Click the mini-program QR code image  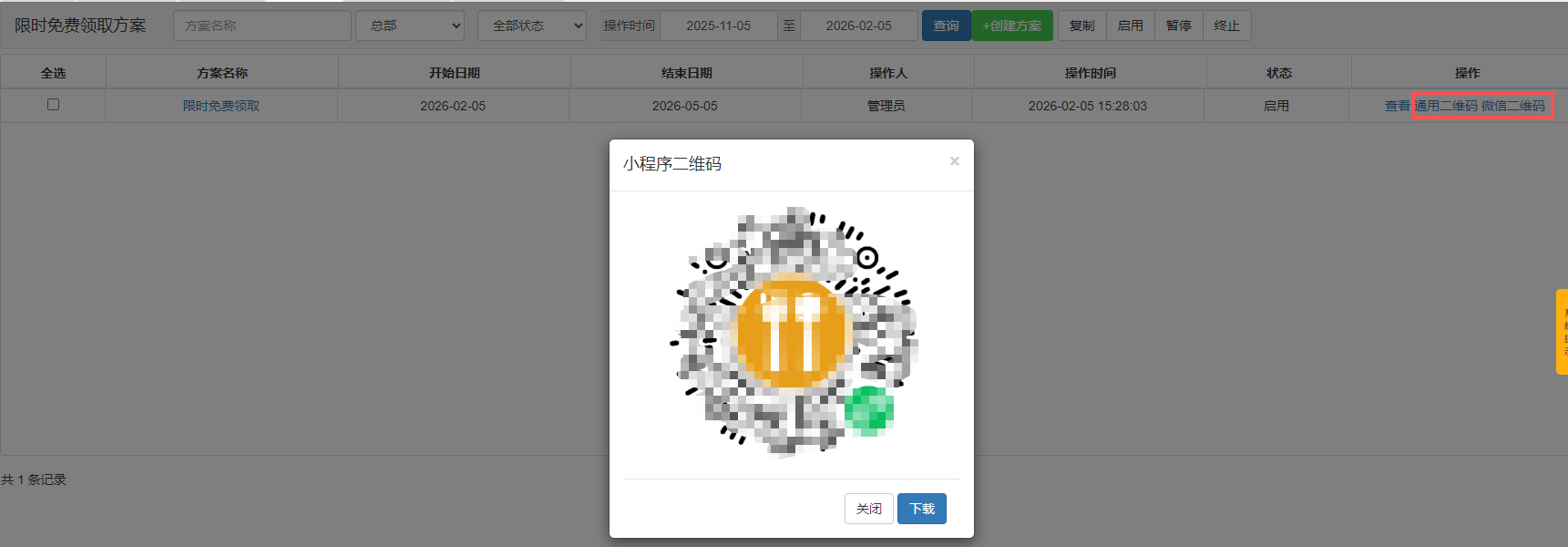793,332
